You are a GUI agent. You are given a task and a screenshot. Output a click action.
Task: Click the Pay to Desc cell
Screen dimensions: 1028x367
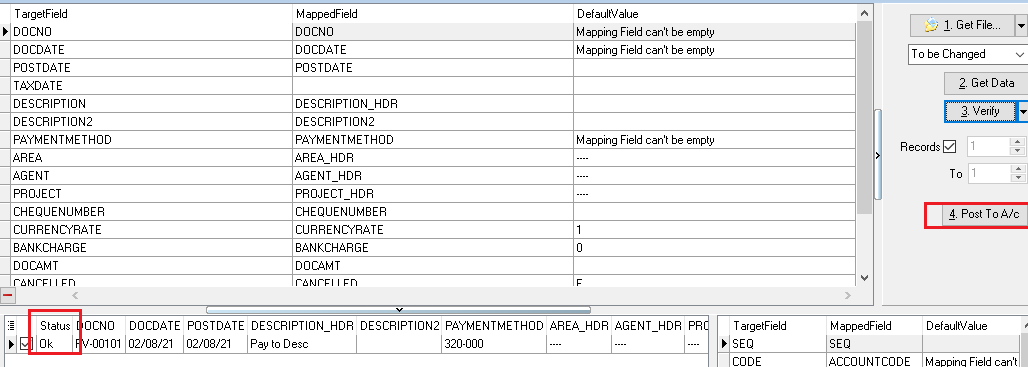tap(302, 344)
